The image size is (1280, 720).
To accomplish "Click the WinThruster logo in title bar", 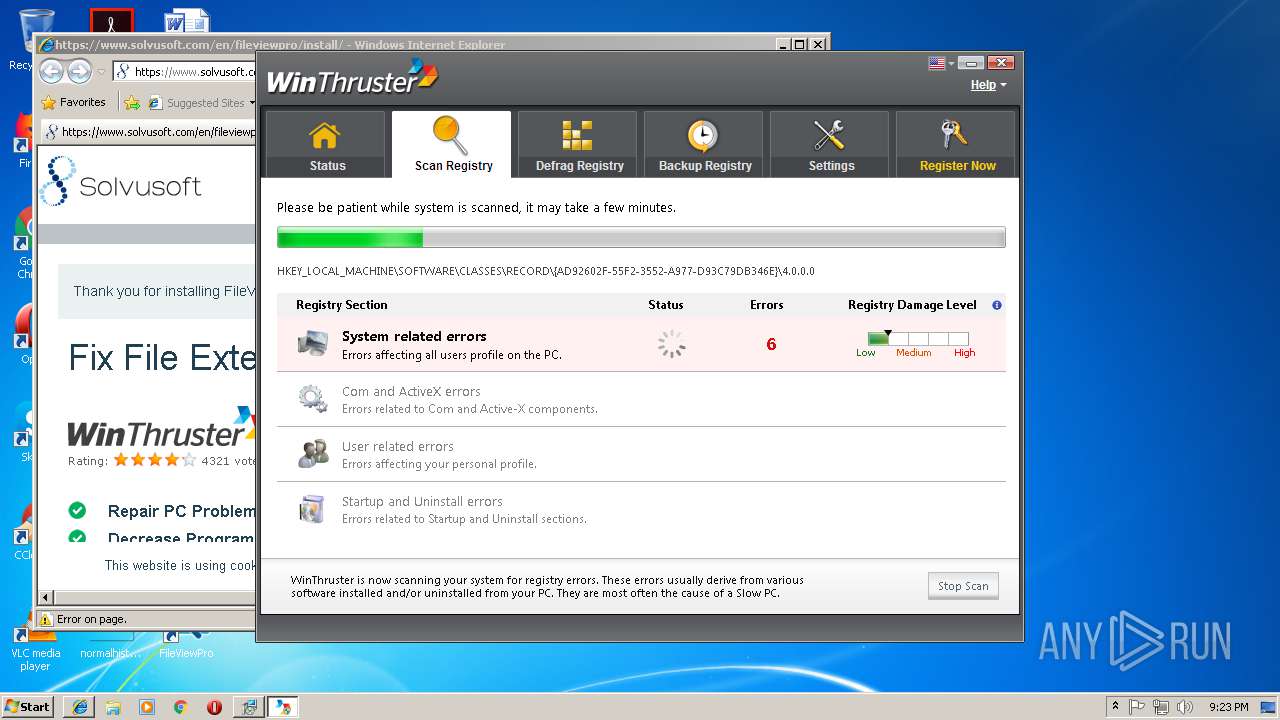I will (x=352, y=77).
